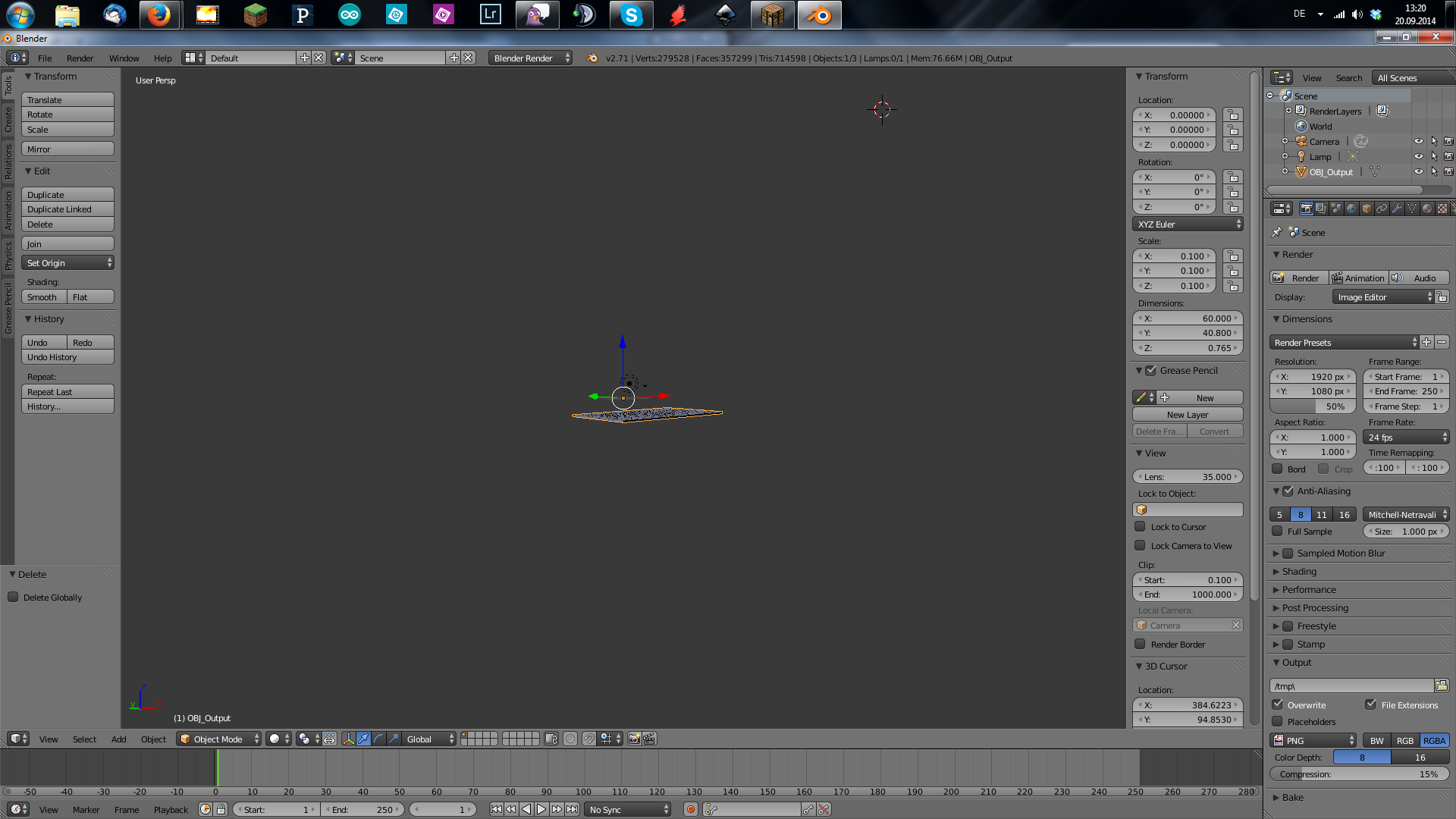Viewport: 1456px width, 819px height.
Task: Open the PNG file format dropdown
Action: pos(1313,740)
